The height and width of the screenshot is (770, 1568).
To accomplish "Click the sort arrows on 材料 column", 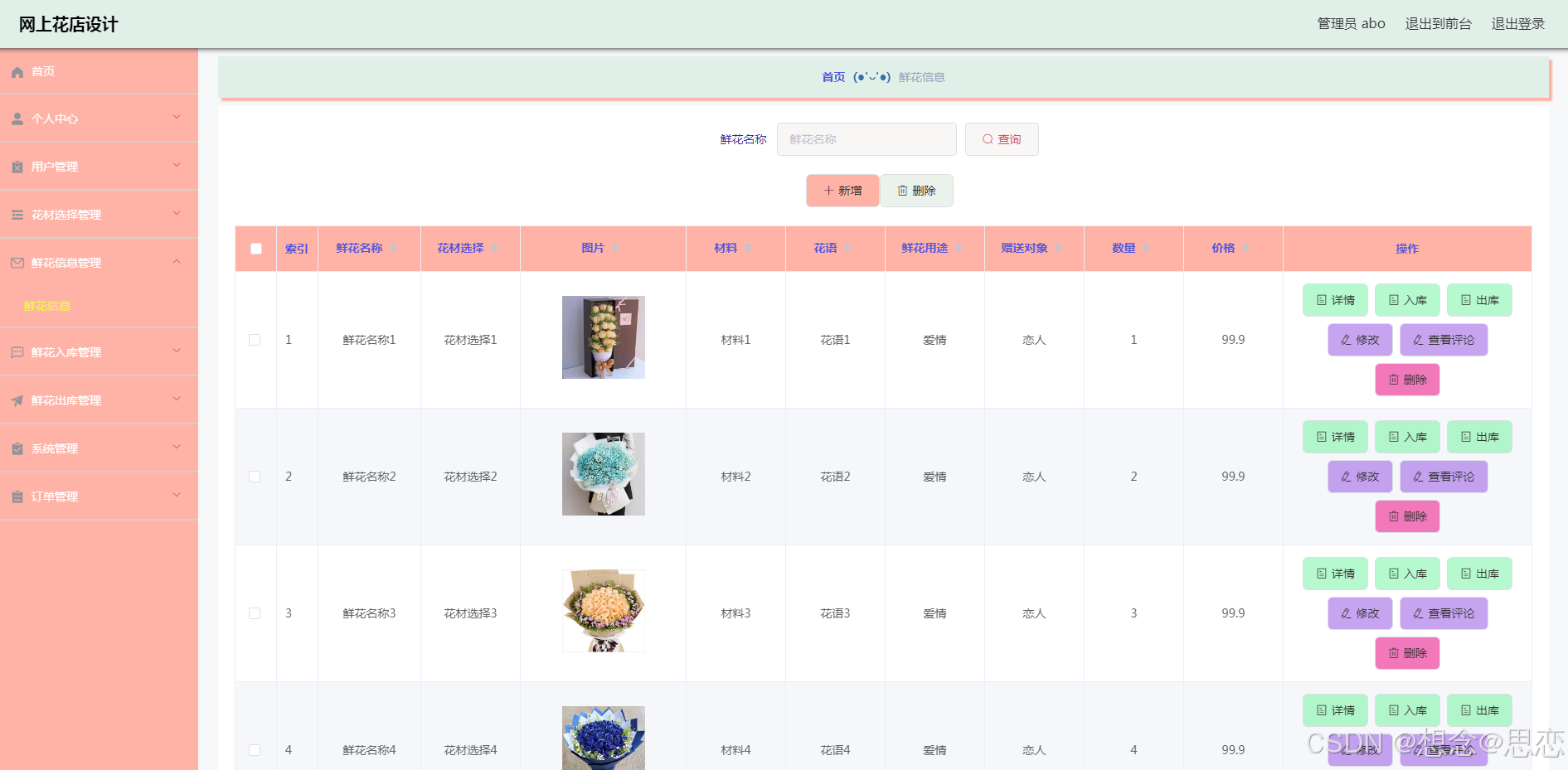I will pyautogui.click(x=748, y=249).
